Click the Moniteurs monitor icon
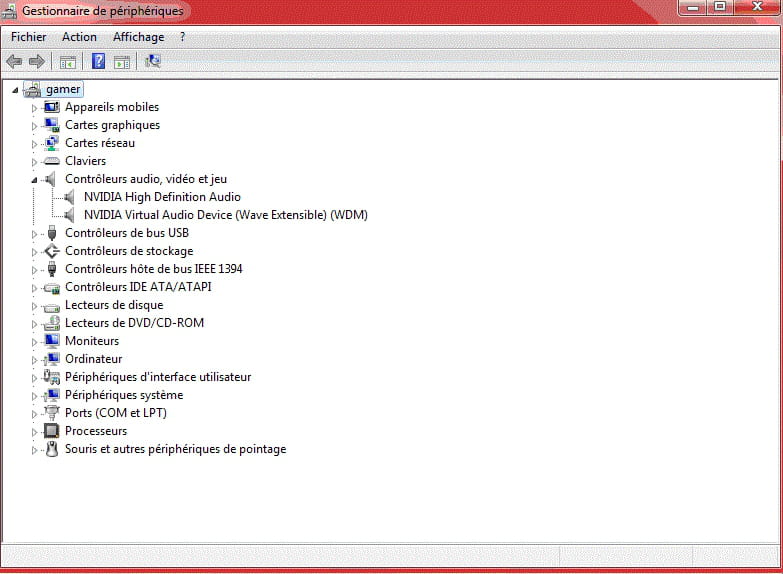Image resolution: width=783 pixels, height=574 pixels. click(51, 341)
